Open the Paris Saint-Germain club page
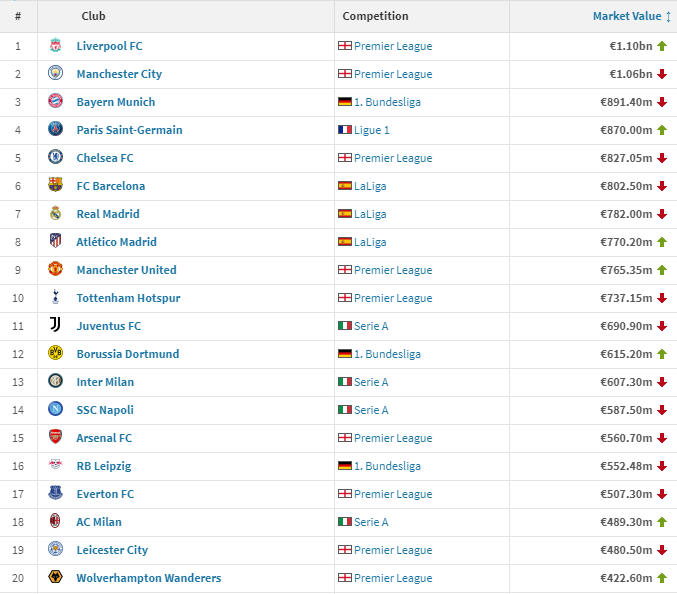The height and width of the screenshot is (594, 677). coord(130,130)
